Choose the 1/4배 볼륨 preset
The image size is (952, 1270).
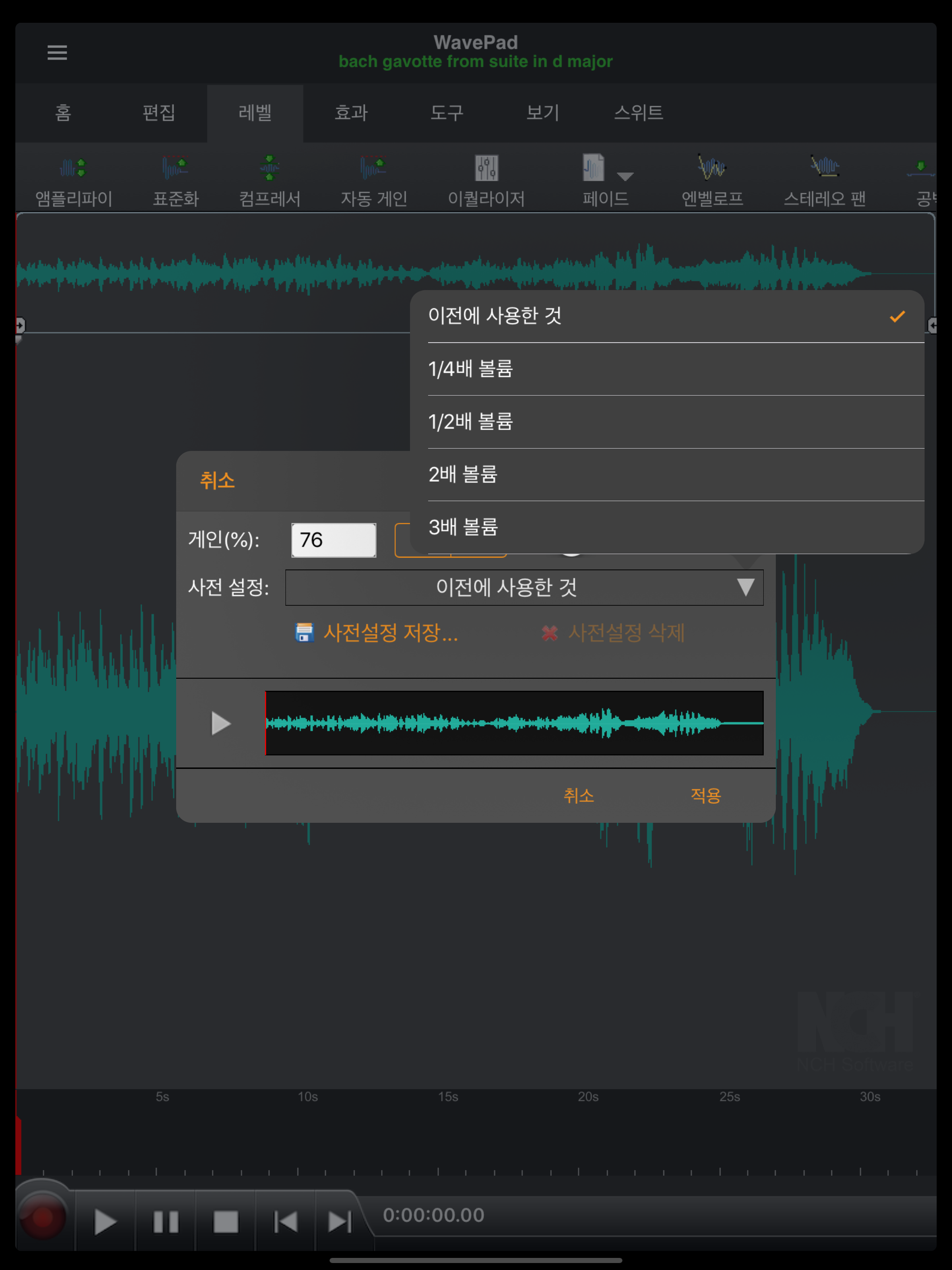(x=667, y=369)
